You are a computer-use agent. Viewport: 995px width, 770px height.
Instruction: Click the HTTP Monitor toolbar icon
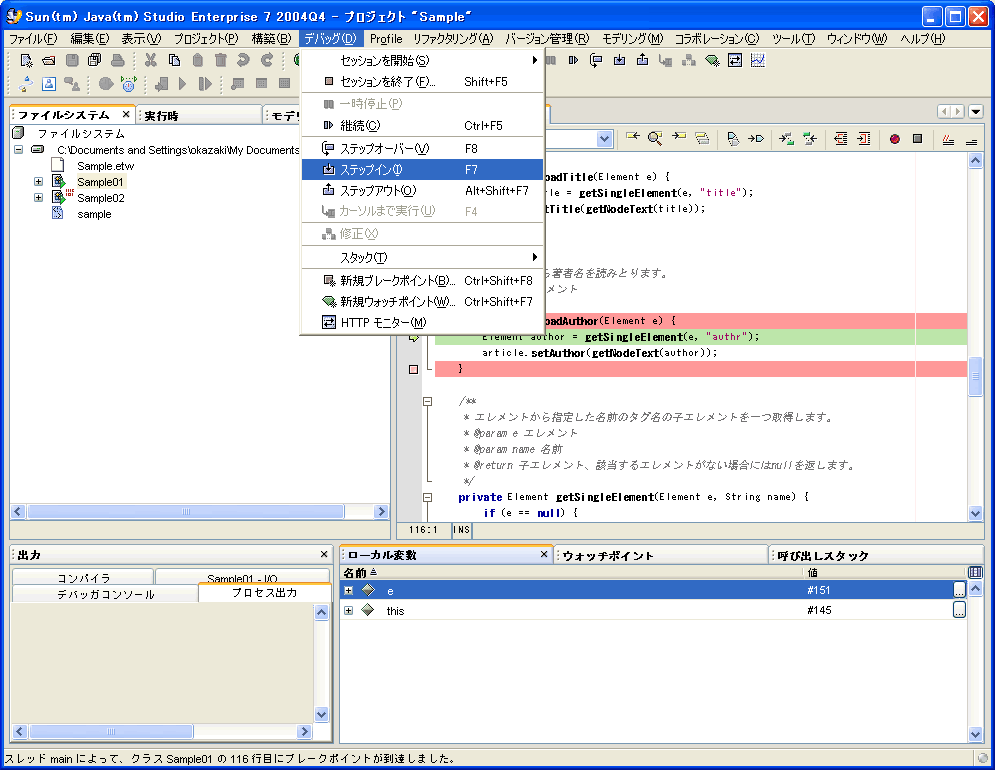click(735, 60)
